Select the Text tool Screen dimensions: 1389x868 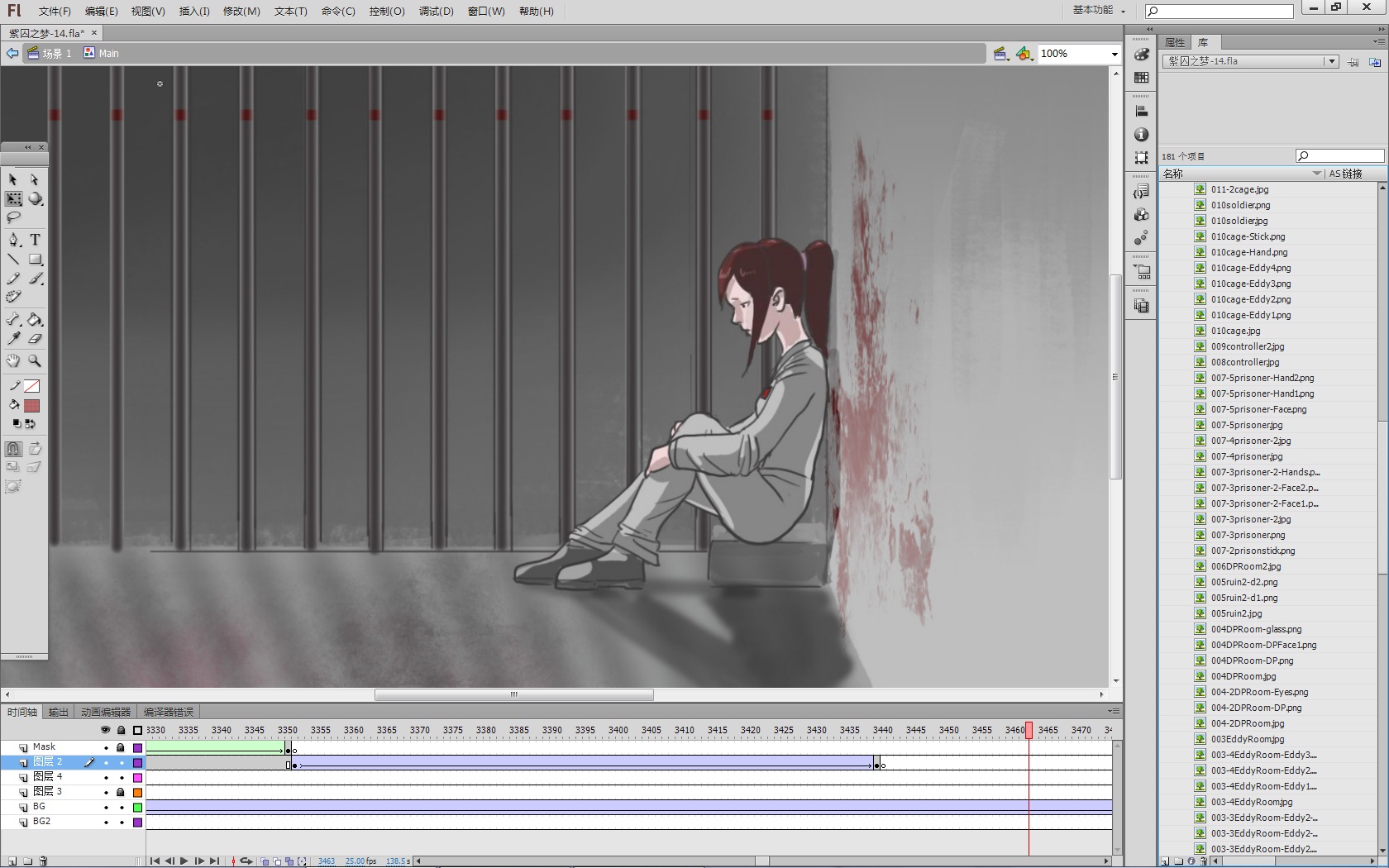pos(35,240)
